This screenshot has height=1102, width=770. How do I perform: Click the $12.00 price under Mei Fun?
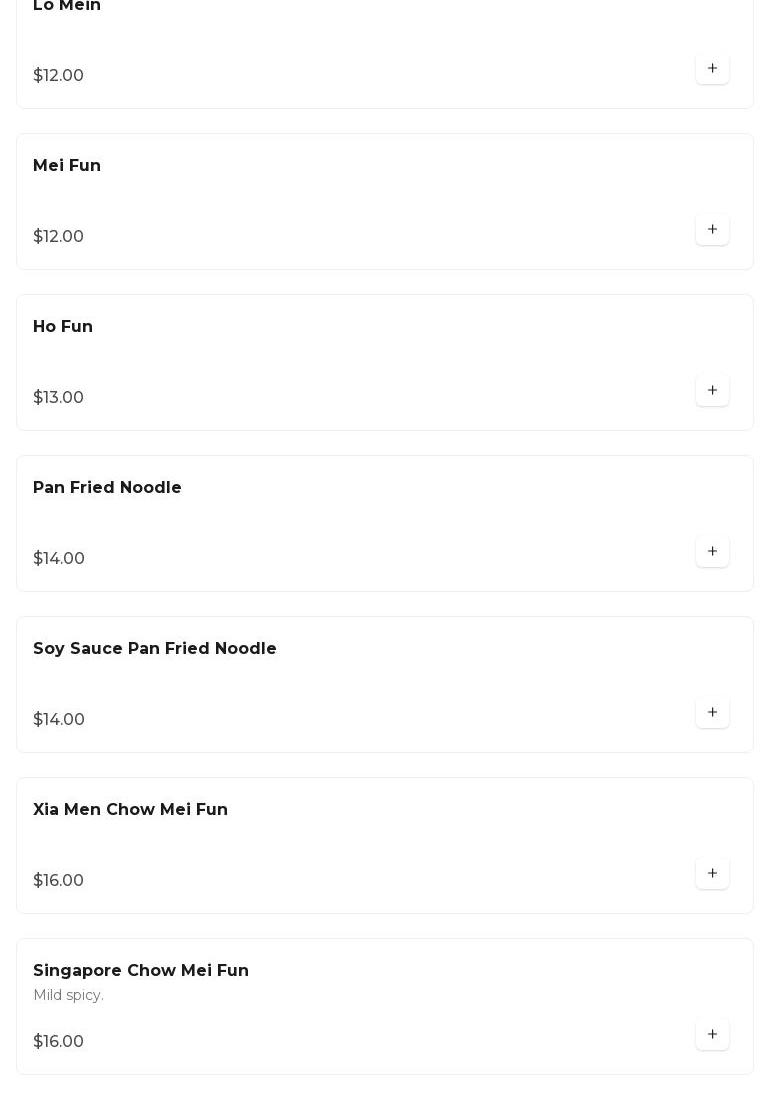(x=58, y=237)
